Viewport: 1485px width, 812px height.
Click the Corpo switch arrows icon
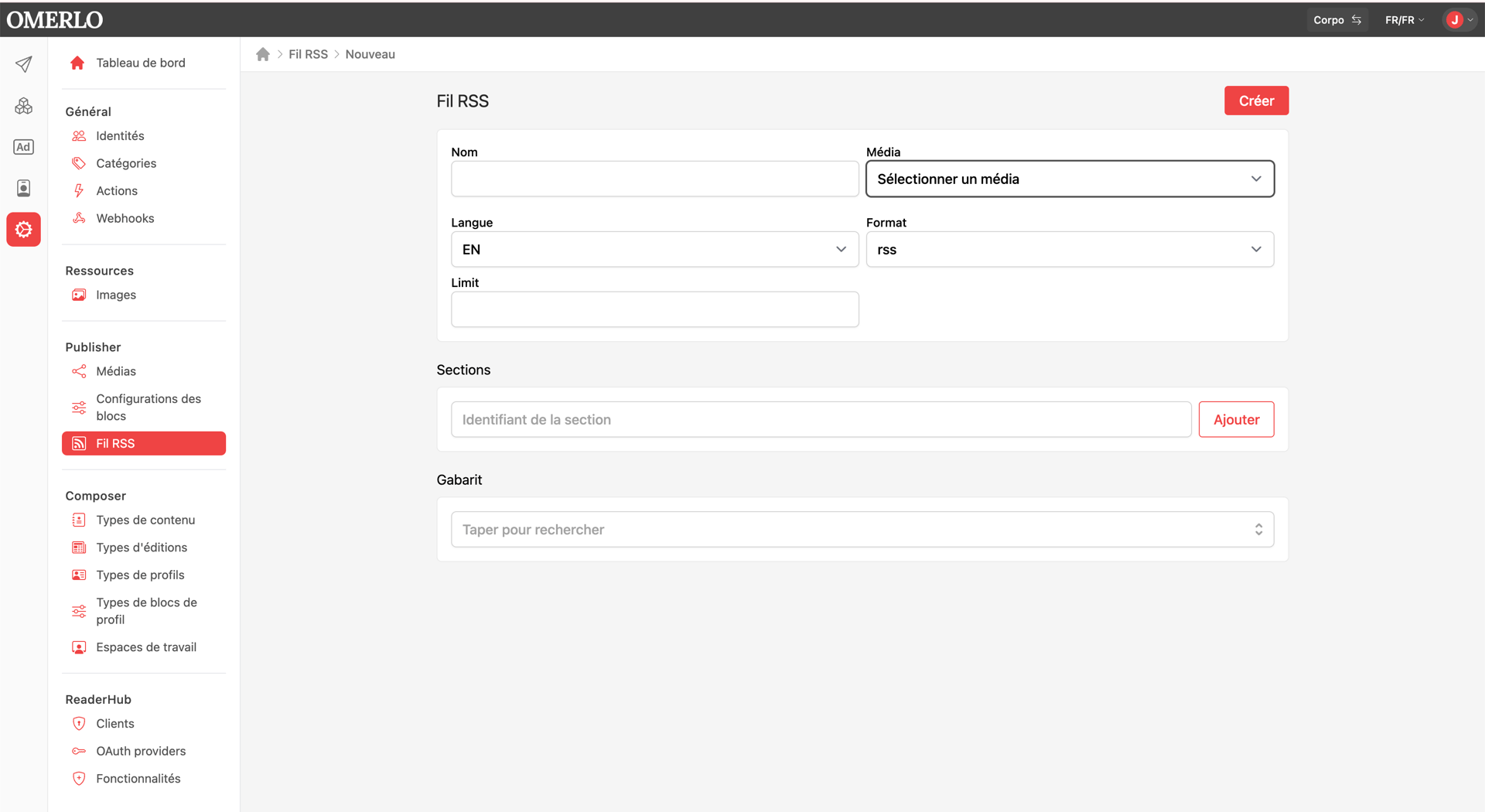(x=1357, y=20)
